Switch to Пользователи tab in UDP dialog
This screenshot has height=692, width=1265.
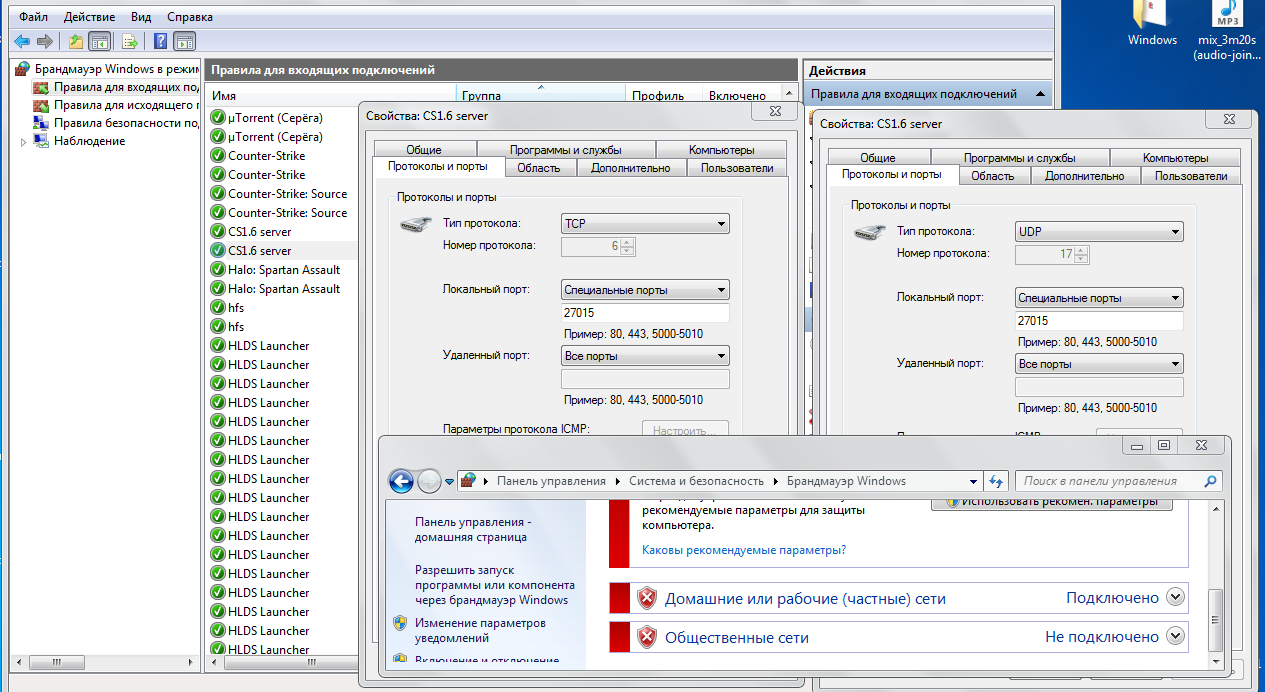(1190, 176)
